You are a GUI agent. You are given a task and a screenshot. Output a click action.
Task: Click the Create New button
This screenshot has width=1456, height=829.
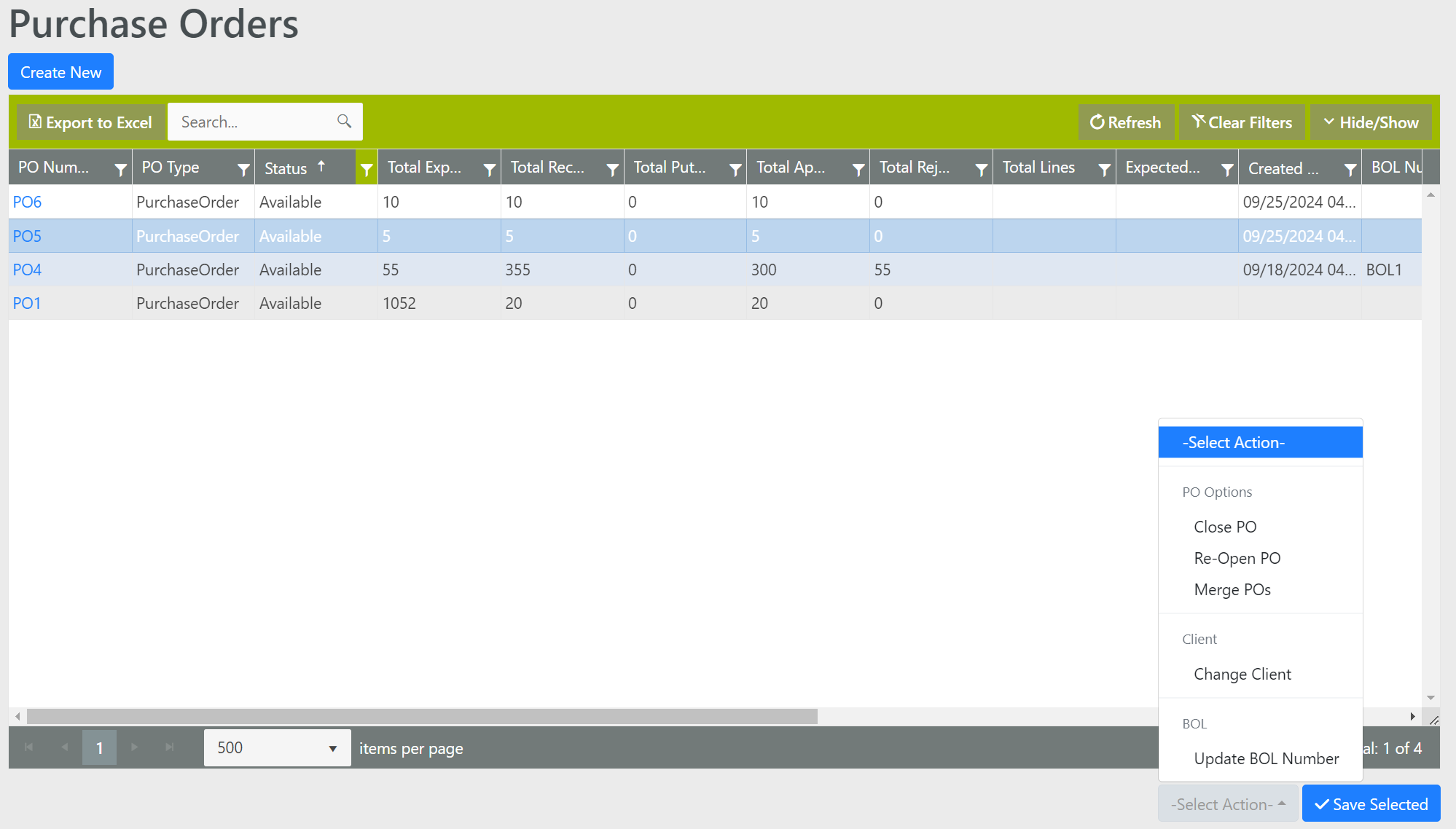pos(61,72)
